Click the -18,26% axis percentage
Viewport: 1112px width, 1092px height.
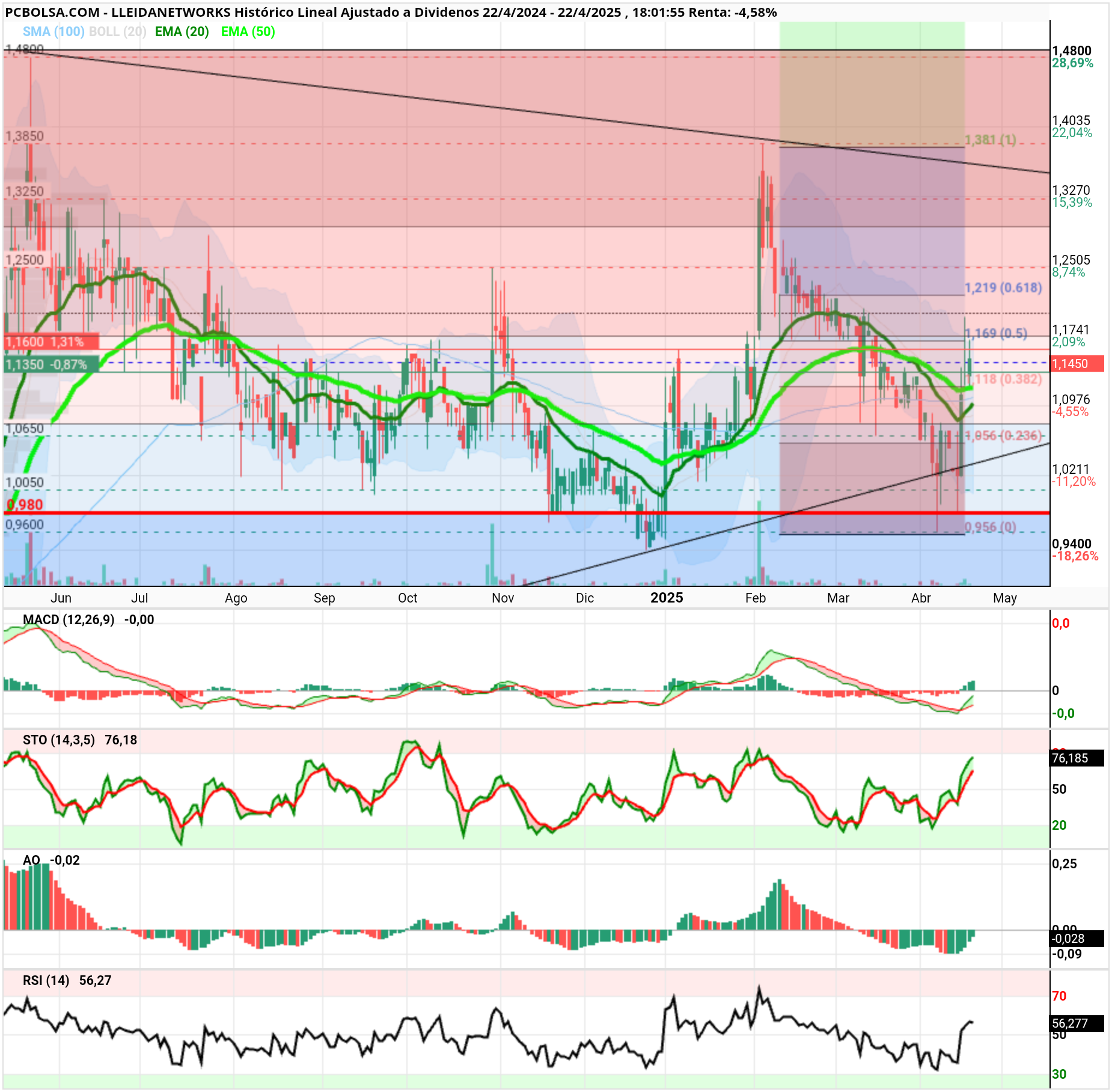coord(1075,556)
